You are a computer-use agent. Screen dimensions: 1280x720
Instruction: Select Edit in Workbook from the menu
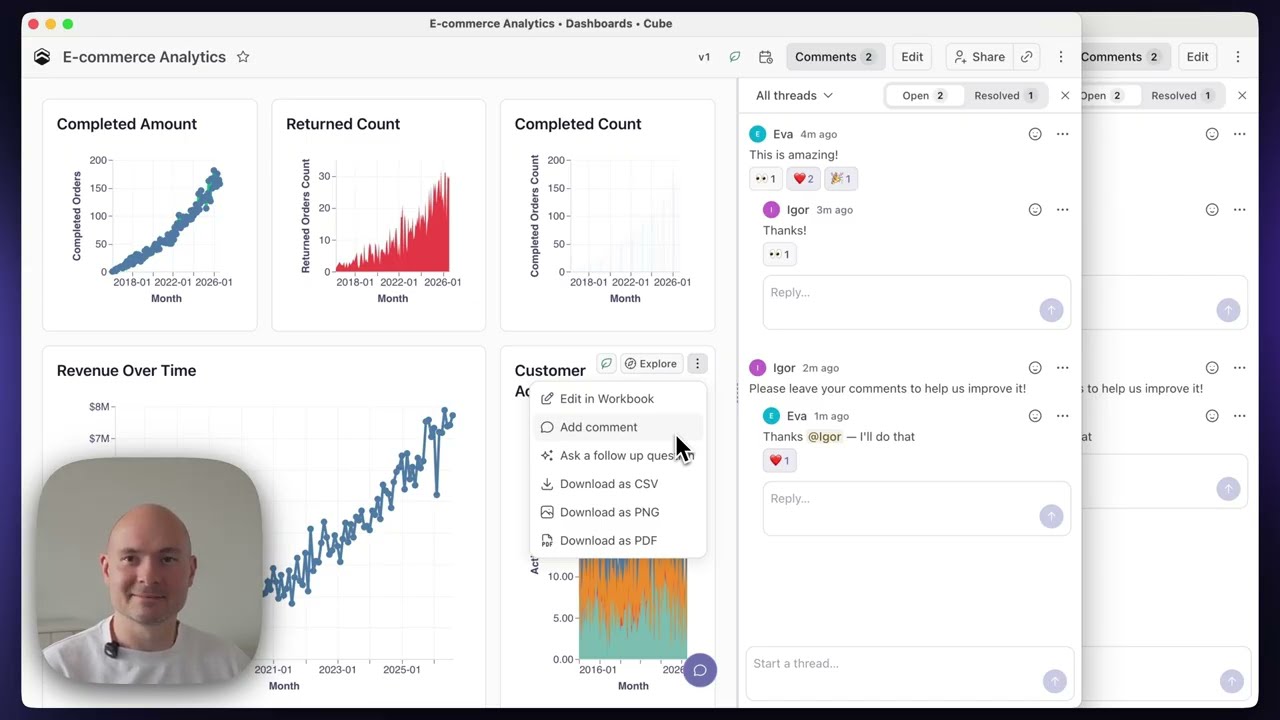(x=618, y=399)
